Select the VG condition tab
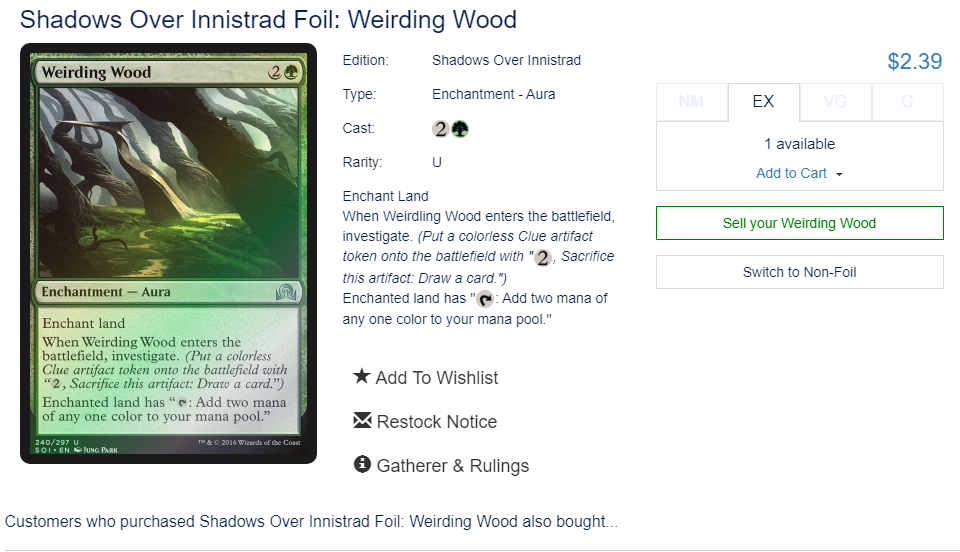 (x=835, y=102)
